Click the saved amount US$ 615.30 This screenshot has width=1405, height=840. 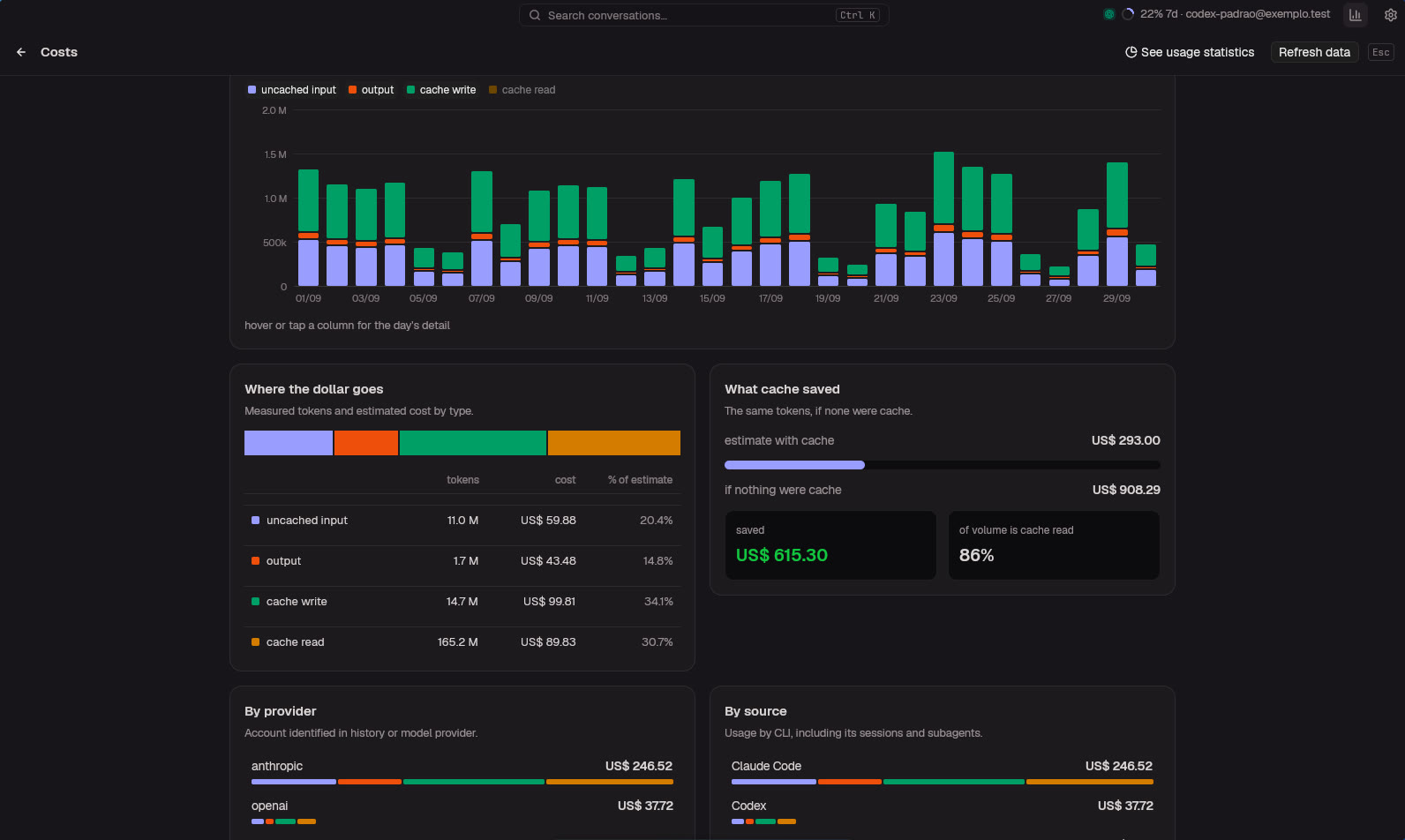[x=782, y=555]
